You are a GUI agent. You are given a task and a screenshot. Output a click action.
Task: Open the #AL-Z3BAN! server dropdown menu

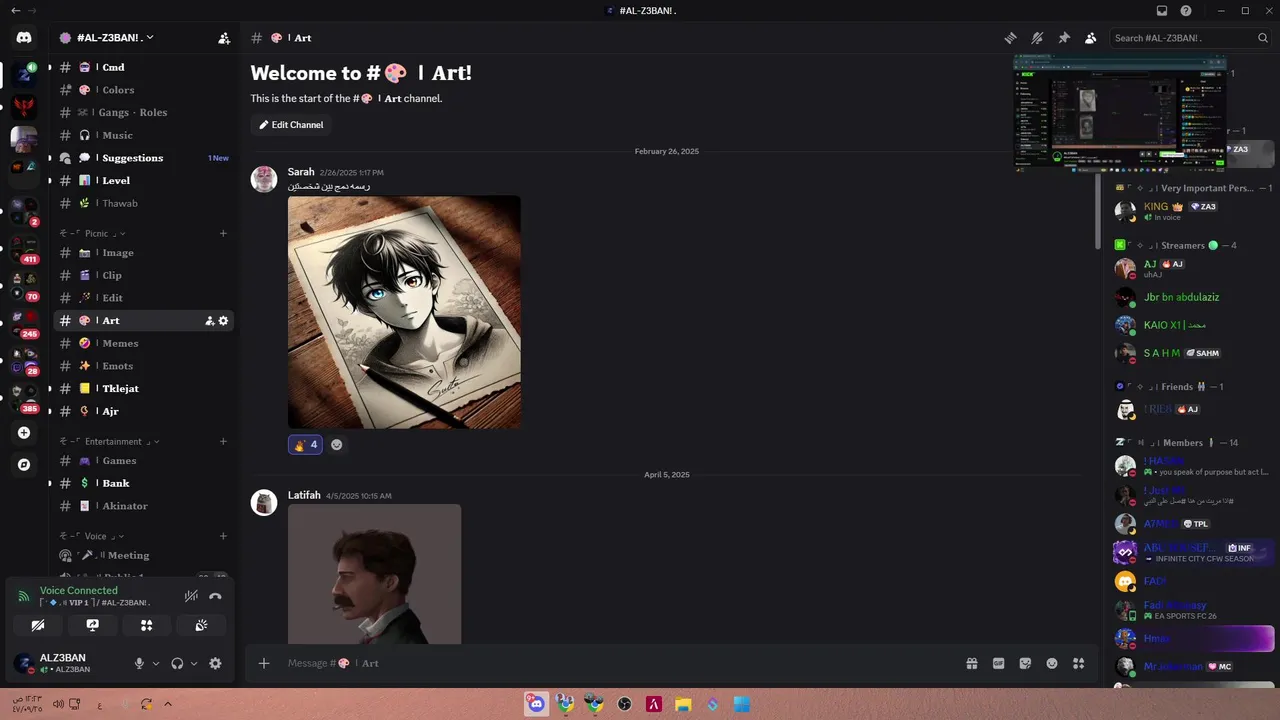pos(107,38)
